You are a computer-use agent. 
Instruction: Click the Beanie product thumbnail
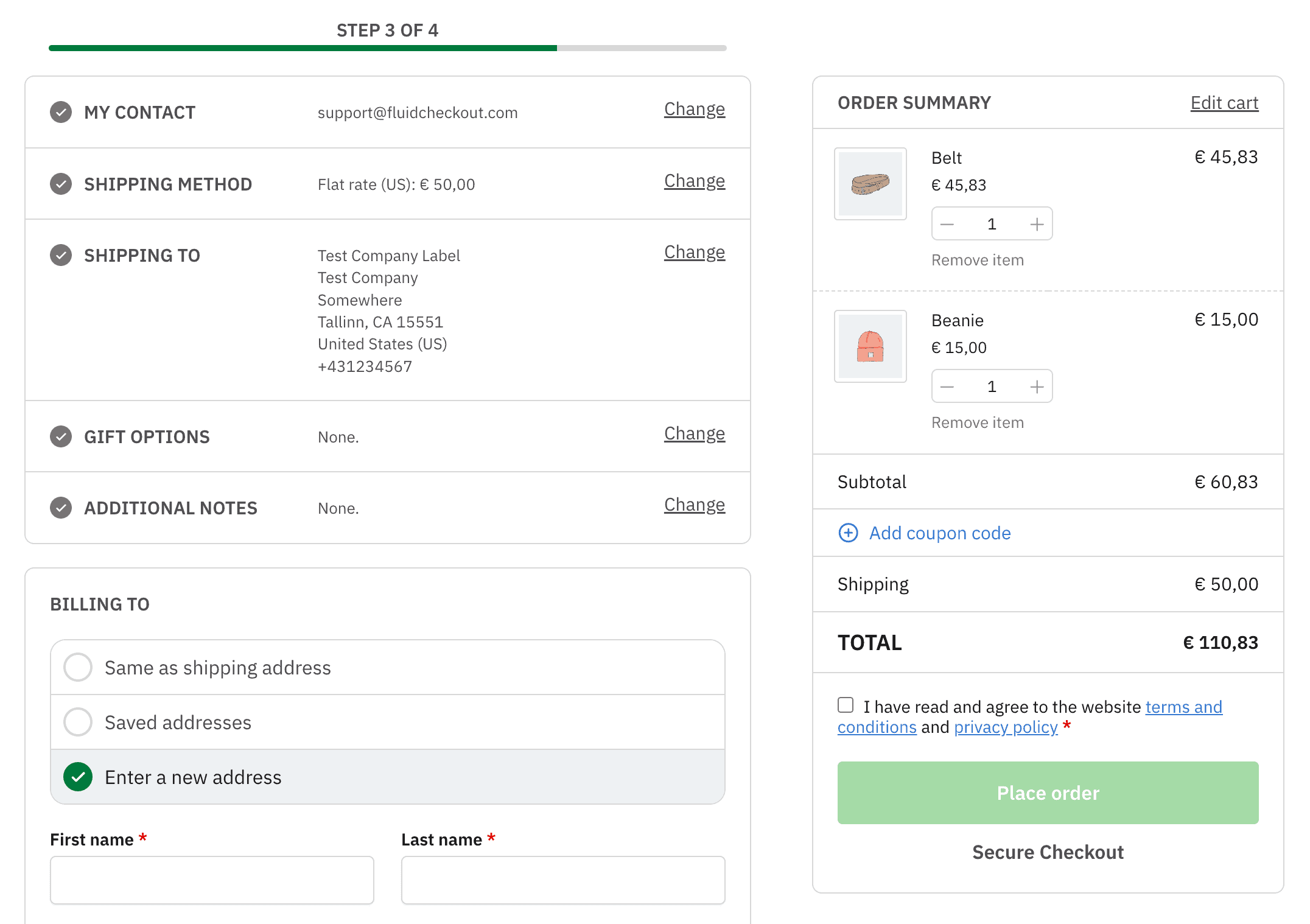click(x=870, y=346)
